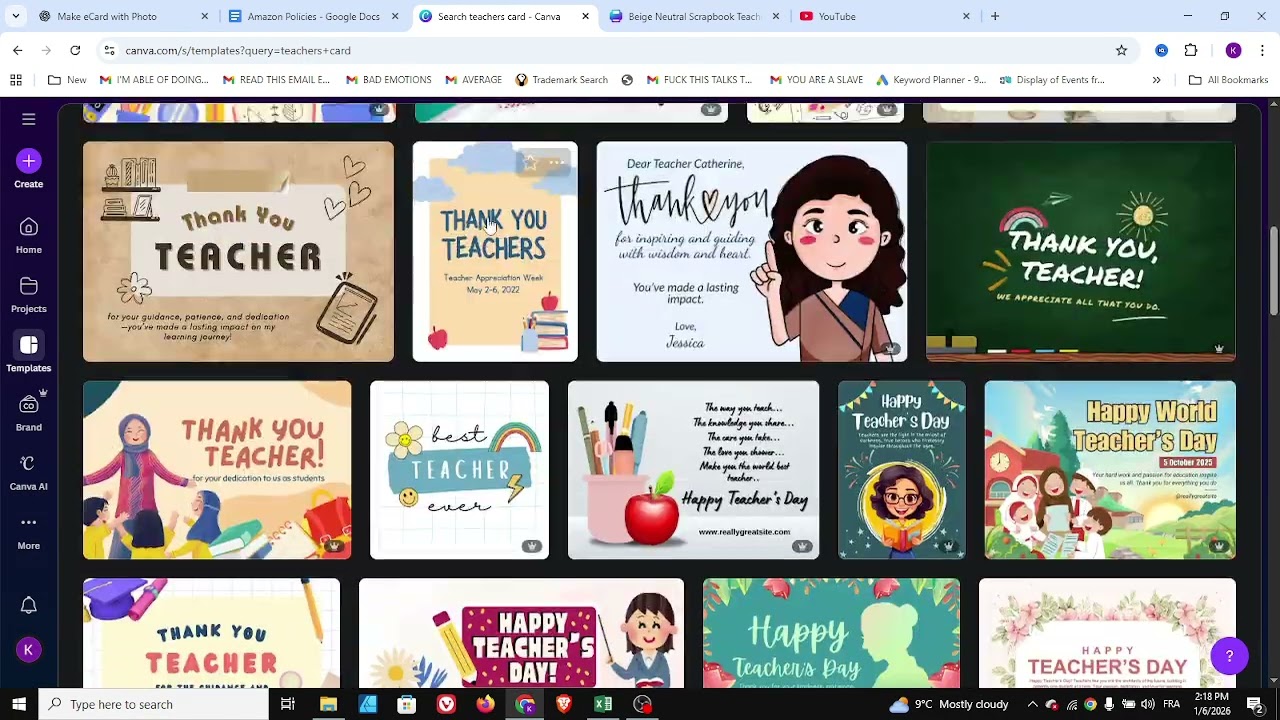Screen dimensions: 1280x720
Task: Click the volume speaker tray icon
Action: point(1148,704)
